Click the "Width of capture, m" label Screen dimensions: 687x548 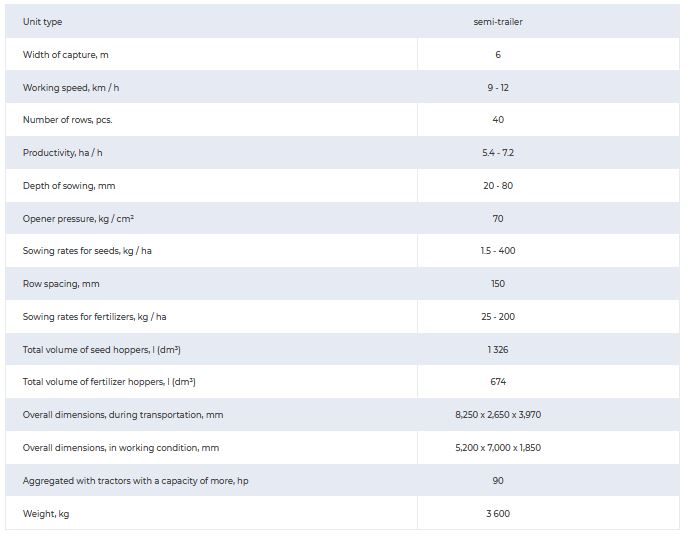[x=66, y=55]
